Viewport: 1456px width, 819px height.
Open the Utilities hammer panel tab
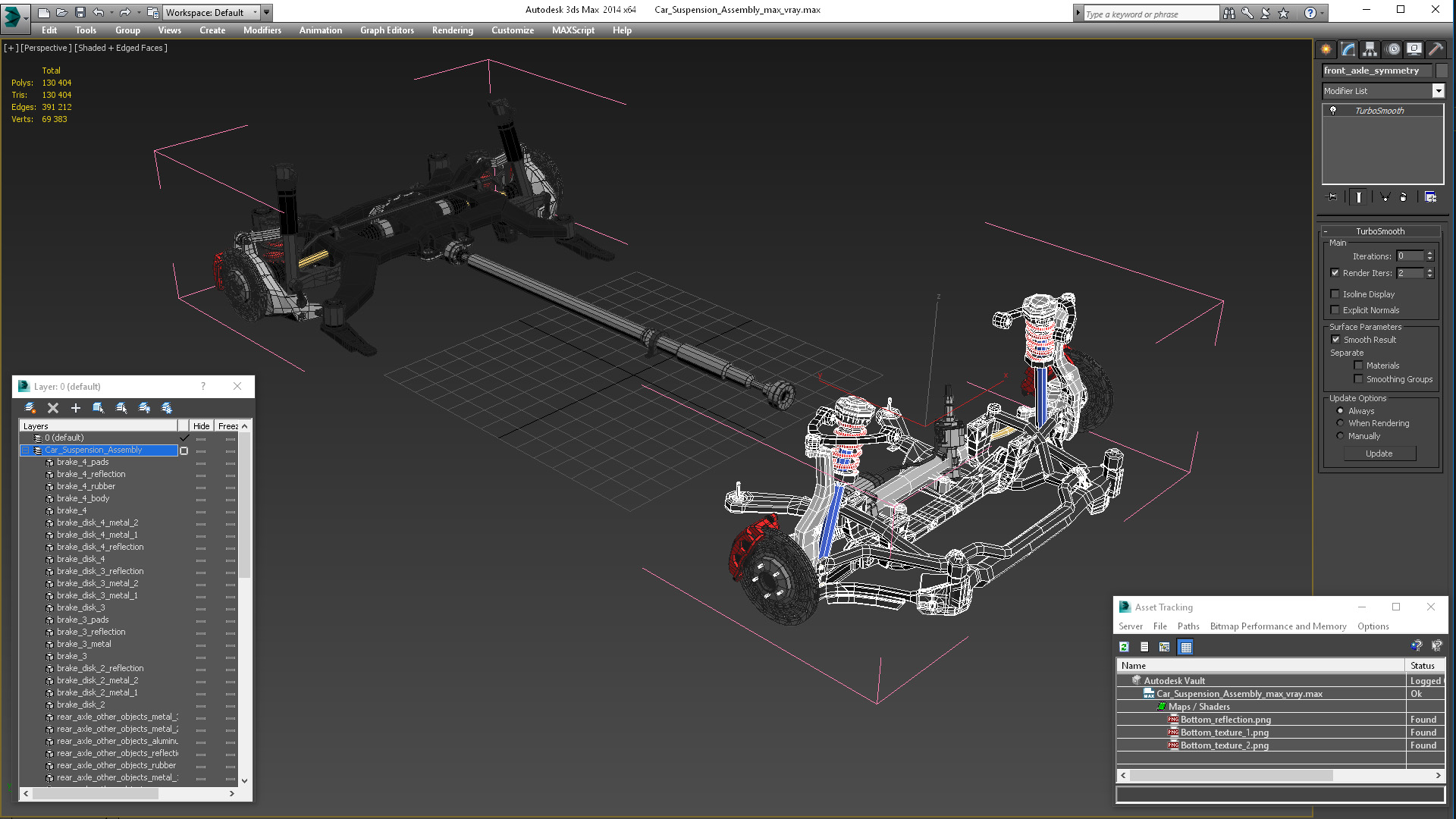pyautogui.click(x=1436, y=49)
